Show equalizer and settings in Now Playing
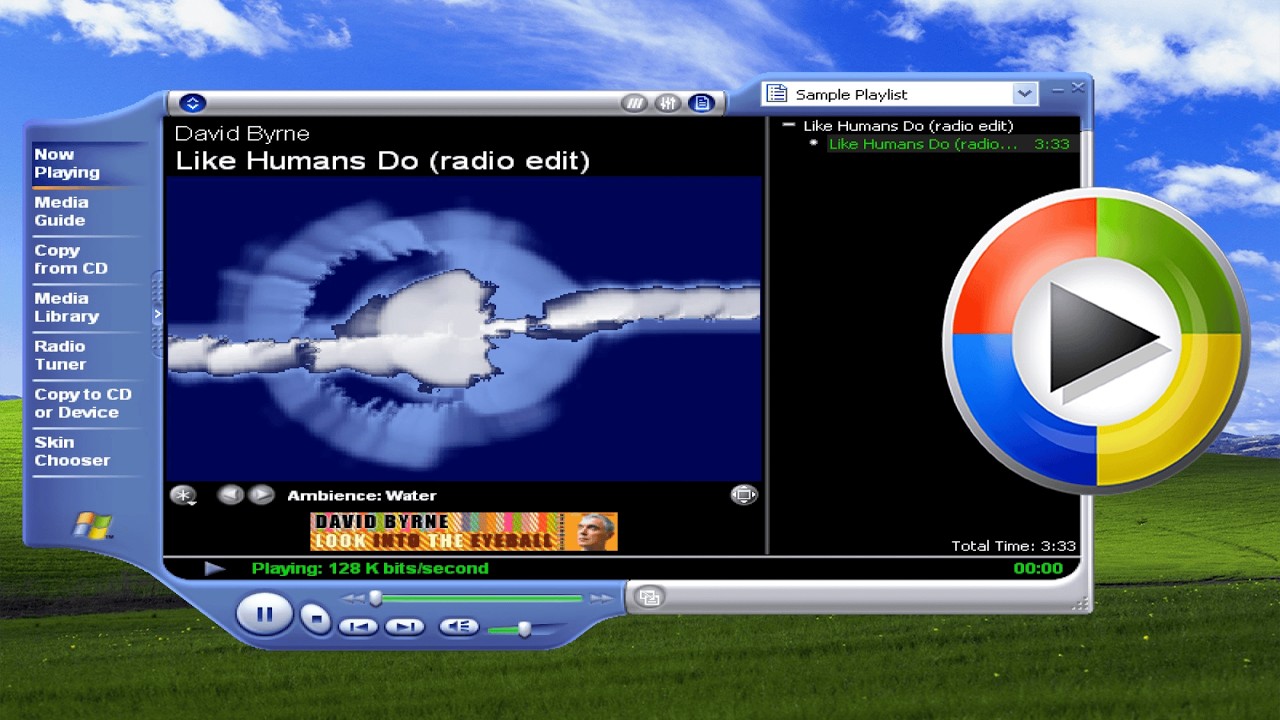 click(667, 103)
